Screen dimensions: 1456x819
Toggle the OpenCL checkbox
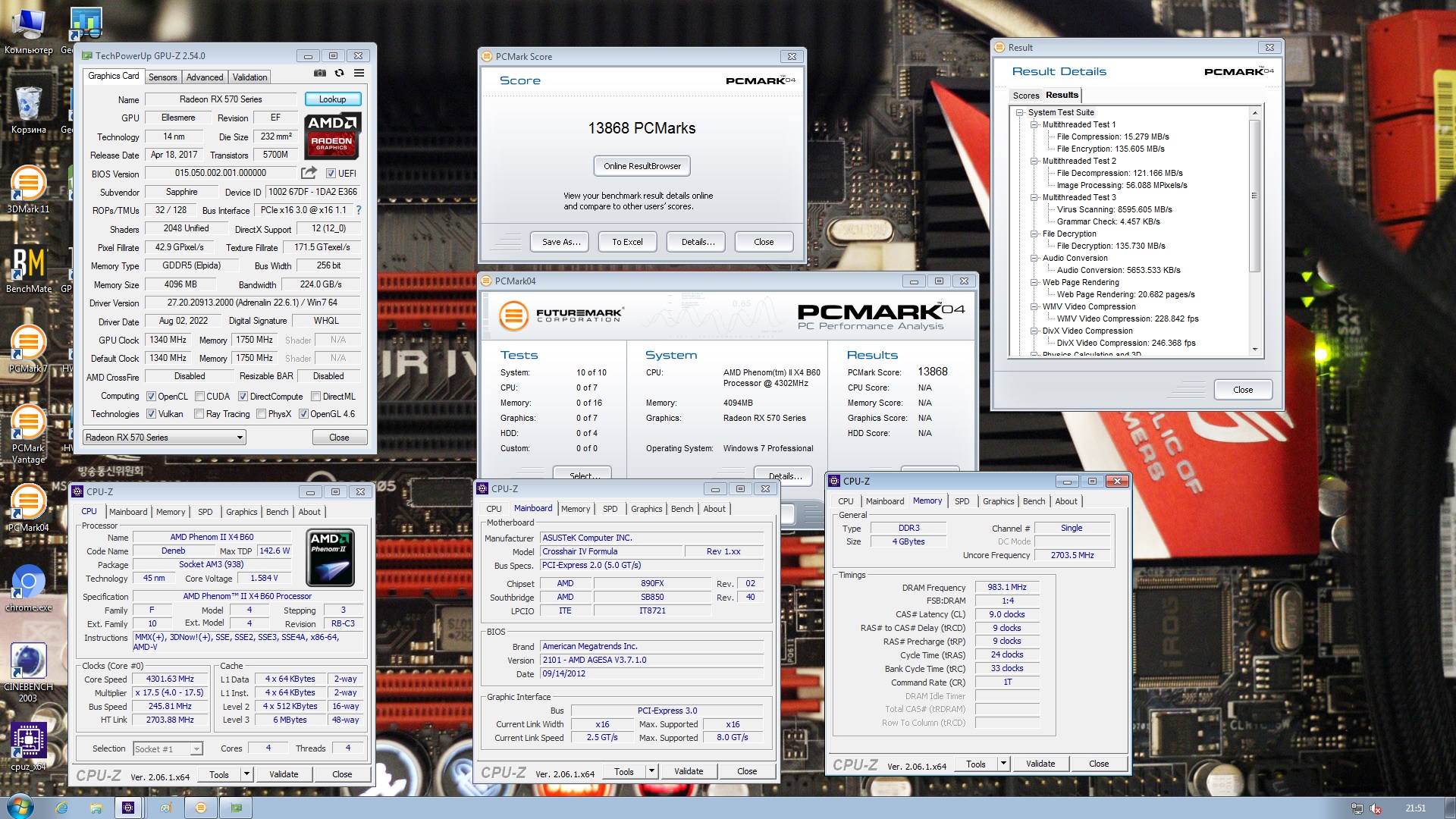[151, 397]
